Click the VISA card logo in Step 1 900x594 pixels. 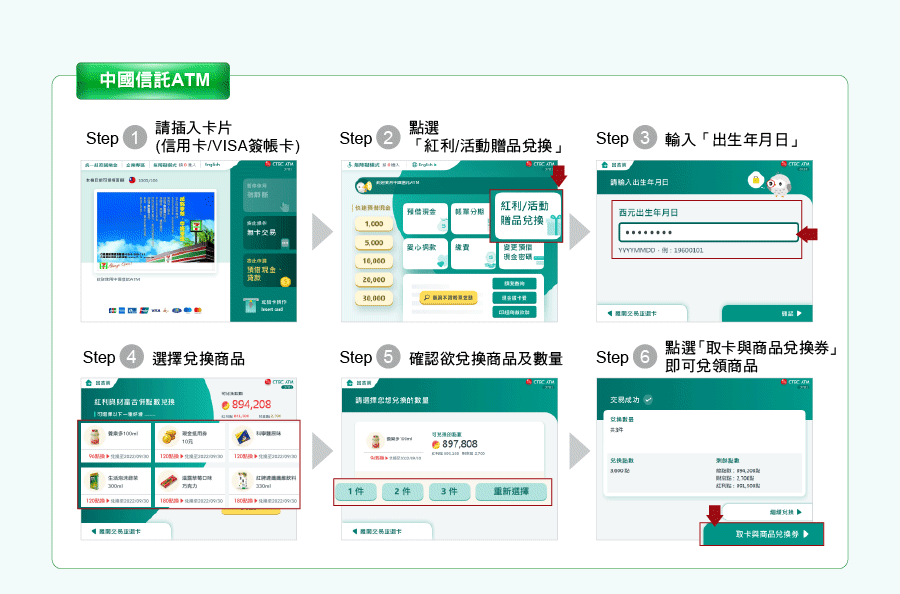click(x=156, y=310)
